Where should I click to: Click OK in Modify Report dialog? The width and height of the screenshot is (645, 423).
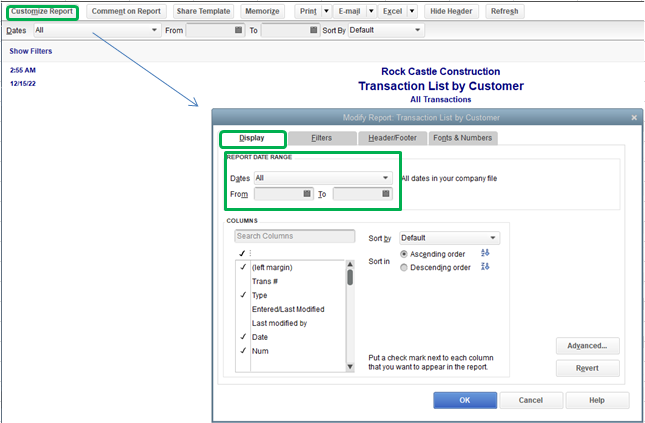click(465, 400)
